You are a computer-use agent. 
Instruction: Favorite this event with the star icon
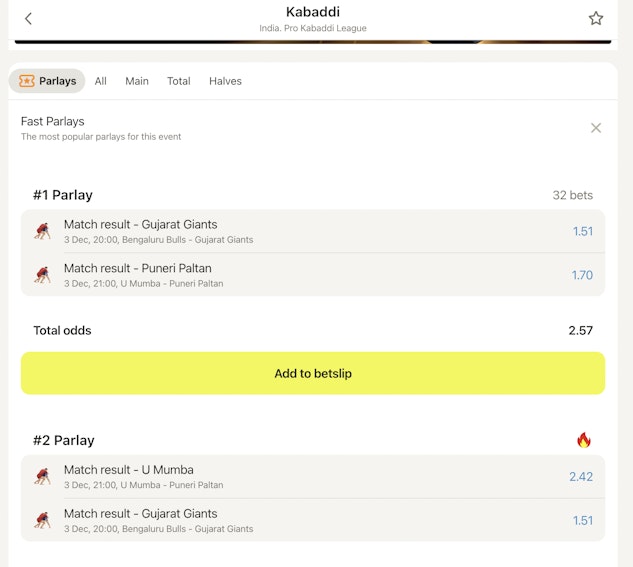coord(596,18)
